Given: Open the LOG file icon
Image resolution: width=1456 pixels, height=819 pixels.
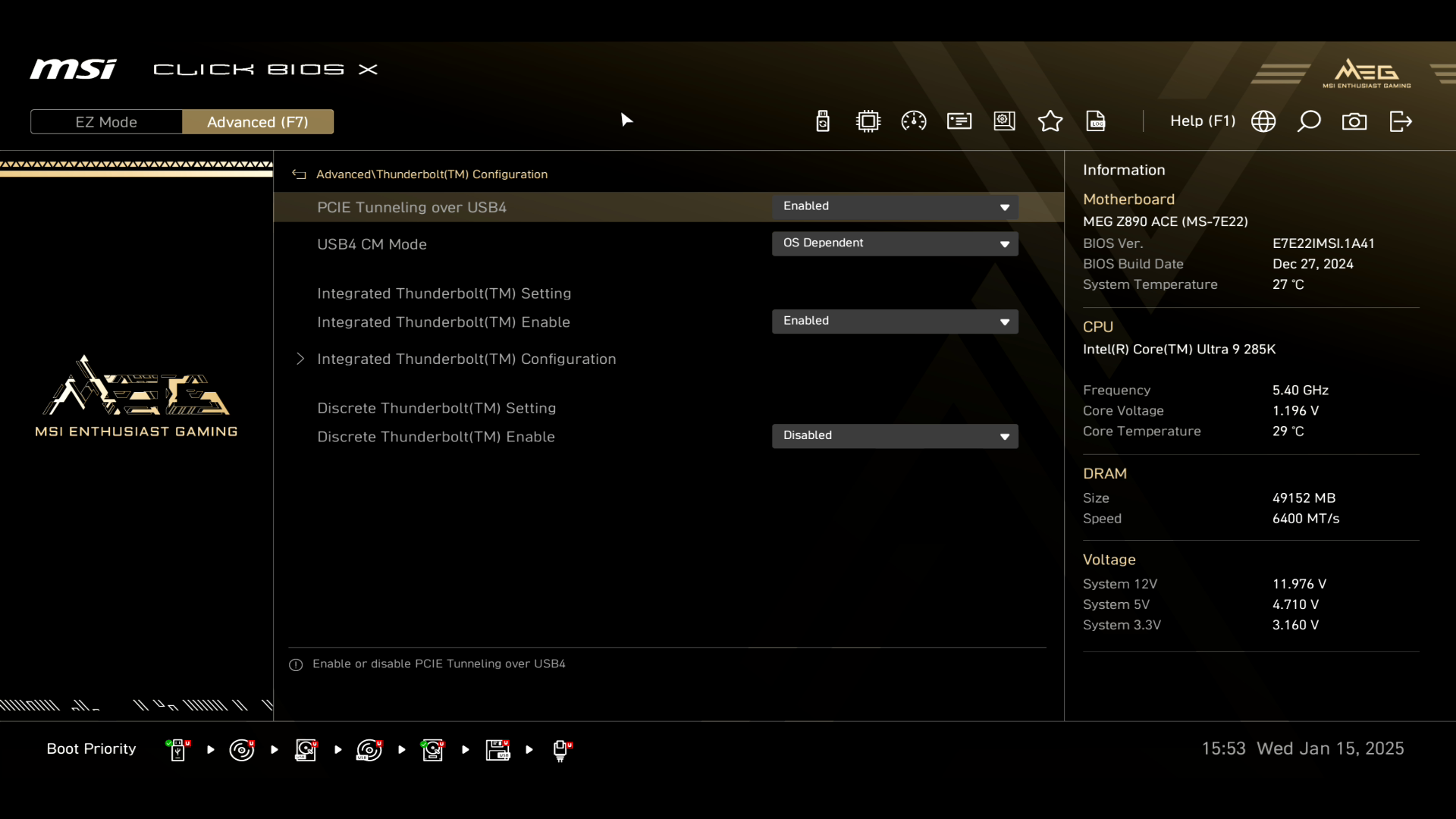Looking at the screenshot, I should [x=1096, y=121].
